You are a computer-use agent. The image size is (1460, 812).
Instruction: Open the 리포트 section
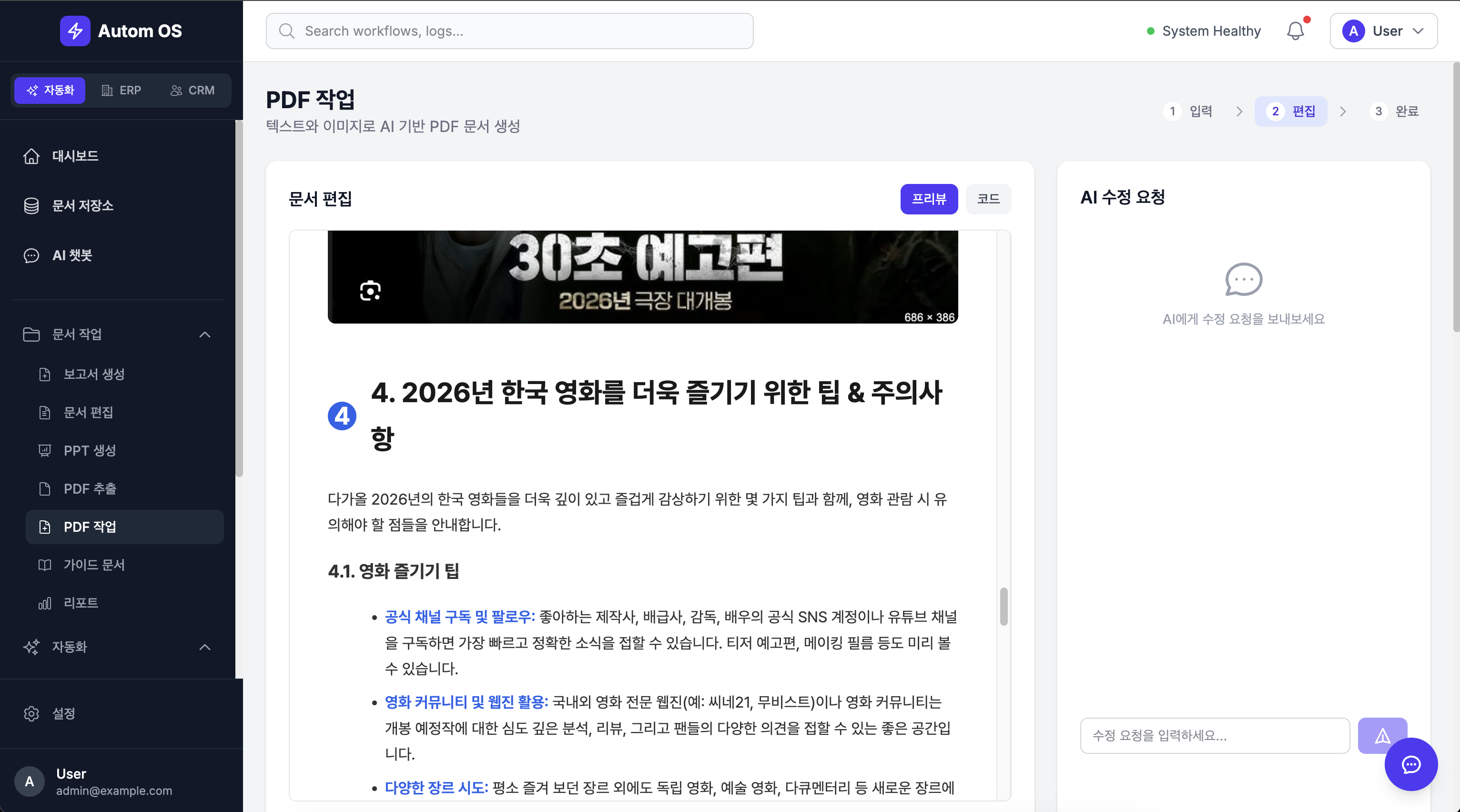(81, 602)
